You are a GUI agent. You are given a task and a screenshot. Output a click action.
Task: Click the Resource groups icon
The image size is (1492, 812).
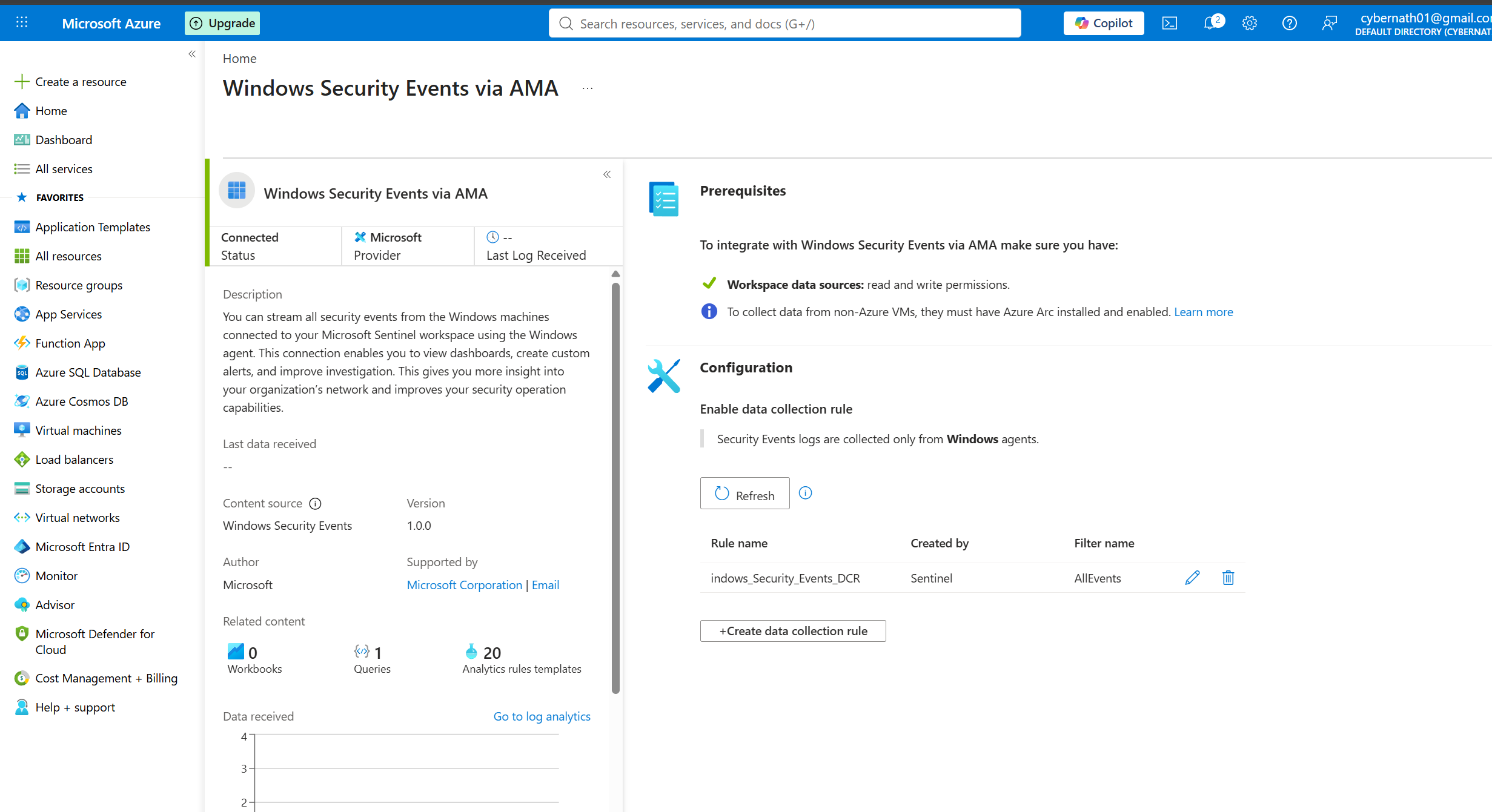click(x=22, y=285)
